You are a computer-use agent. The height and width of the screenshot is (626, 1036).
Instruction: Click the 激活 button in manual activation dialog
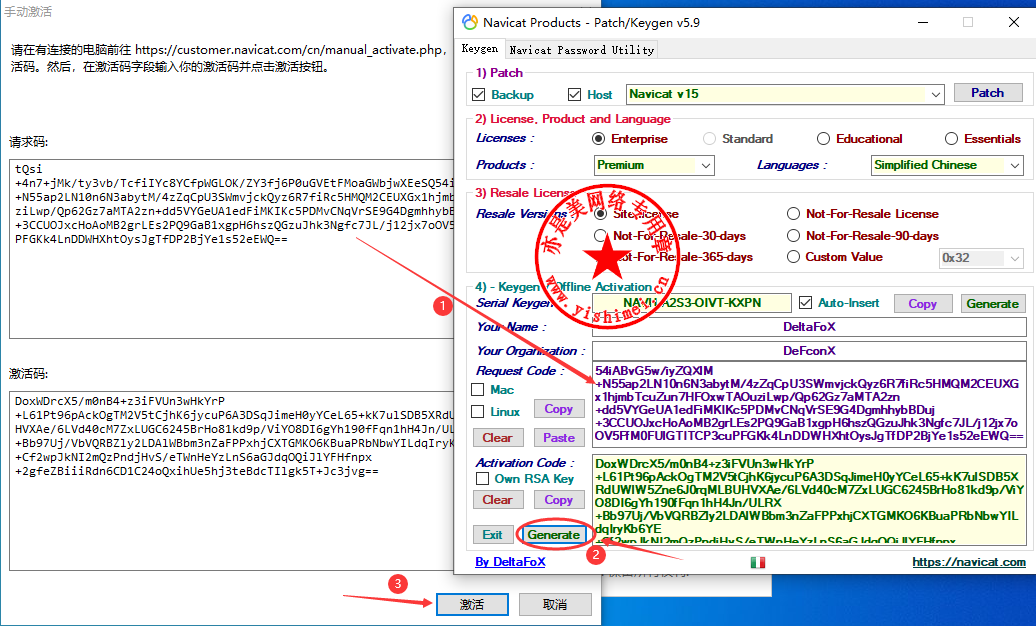[x=472, y=604]
